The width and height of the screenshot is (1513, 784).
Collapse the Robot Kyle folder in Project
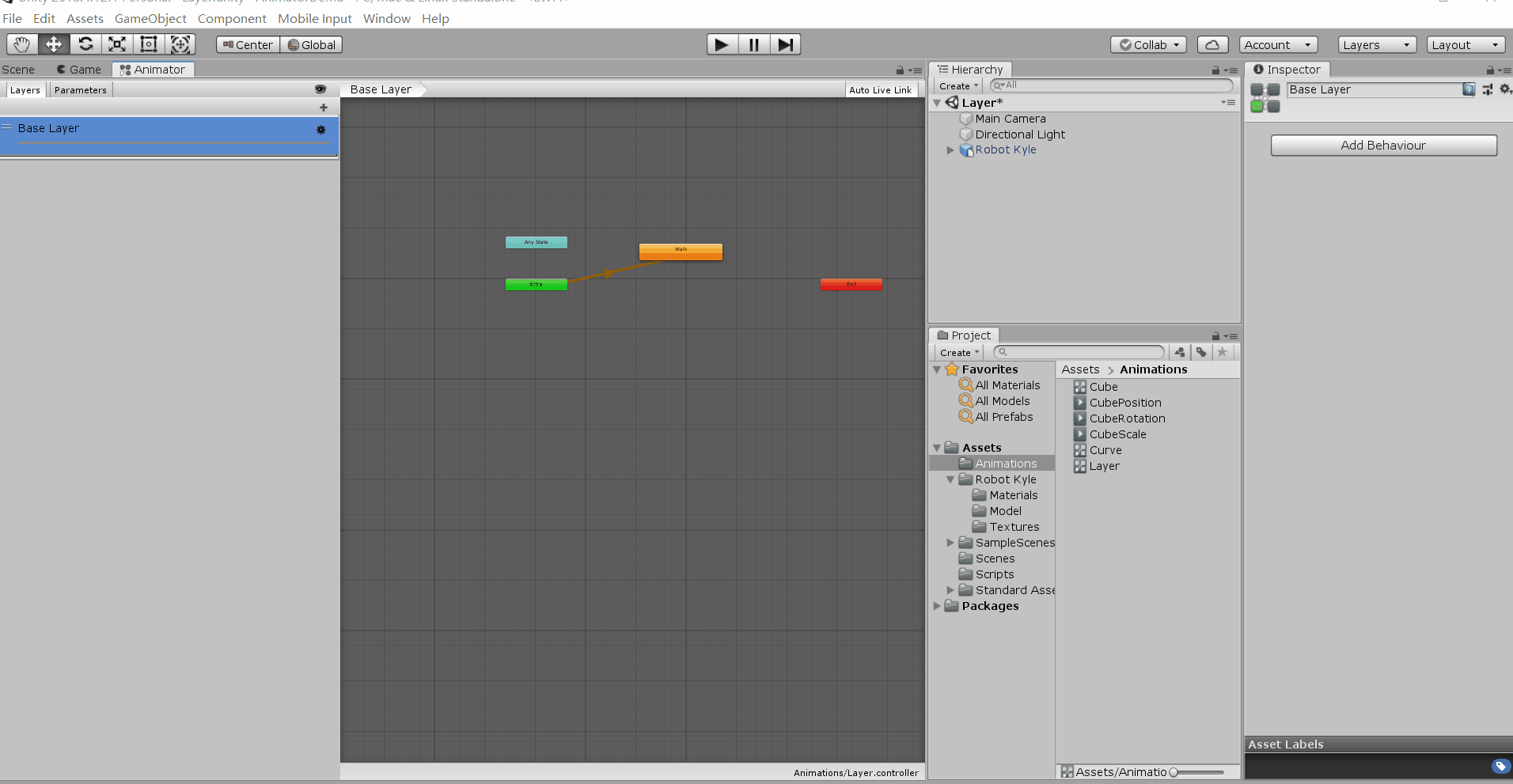[x=950, y=479]
